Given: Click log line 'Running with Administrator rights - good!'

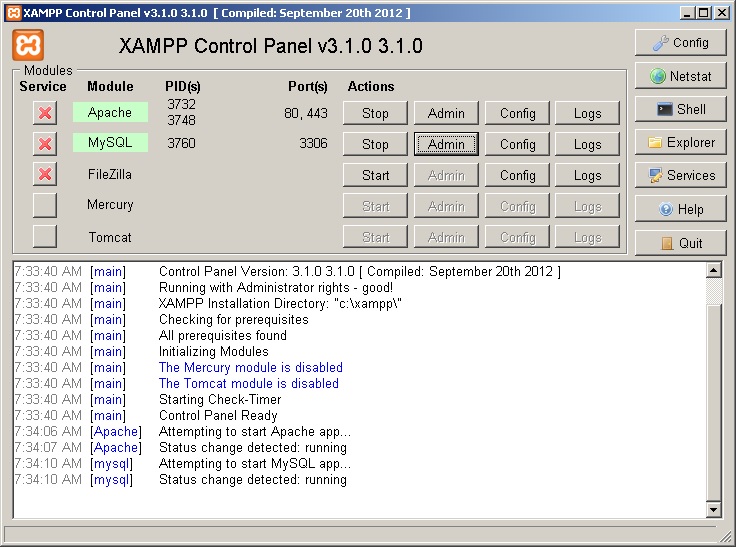Looking at the screenshot, I should coord(276,287).
